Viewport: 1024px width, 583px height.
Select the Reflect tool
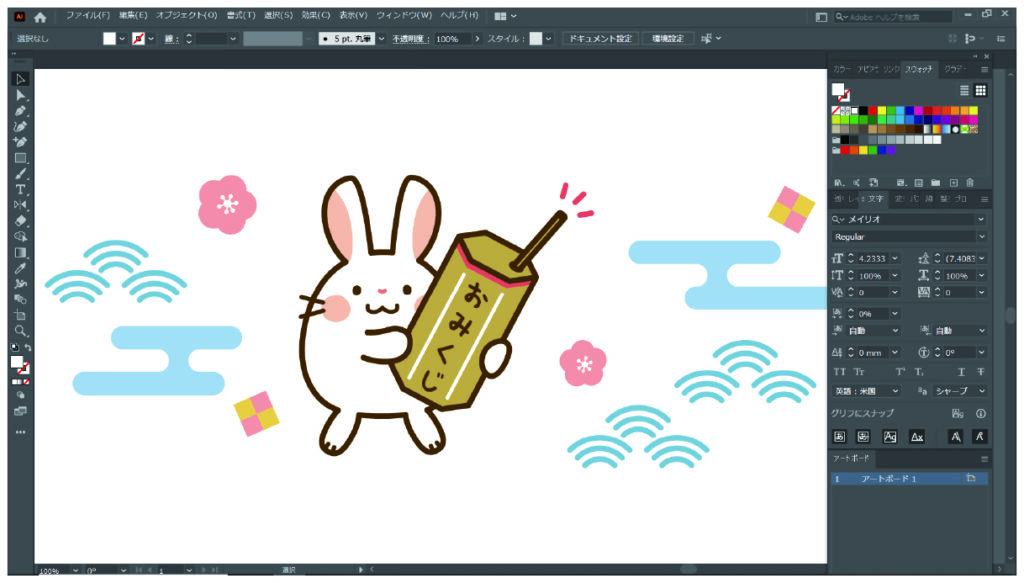[20, 205]
